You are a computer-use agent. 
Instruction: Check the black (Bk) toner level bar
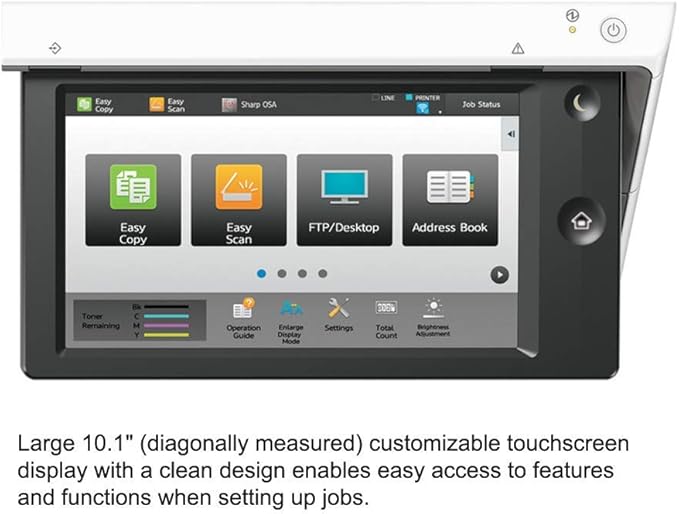pos(166,307)
